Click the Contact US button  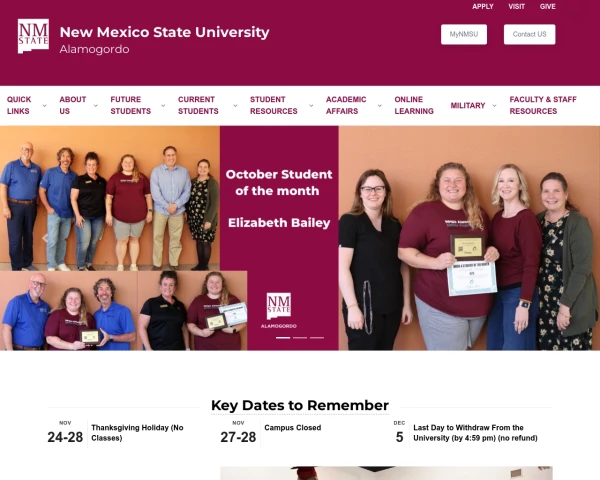(x=529, y=34)
